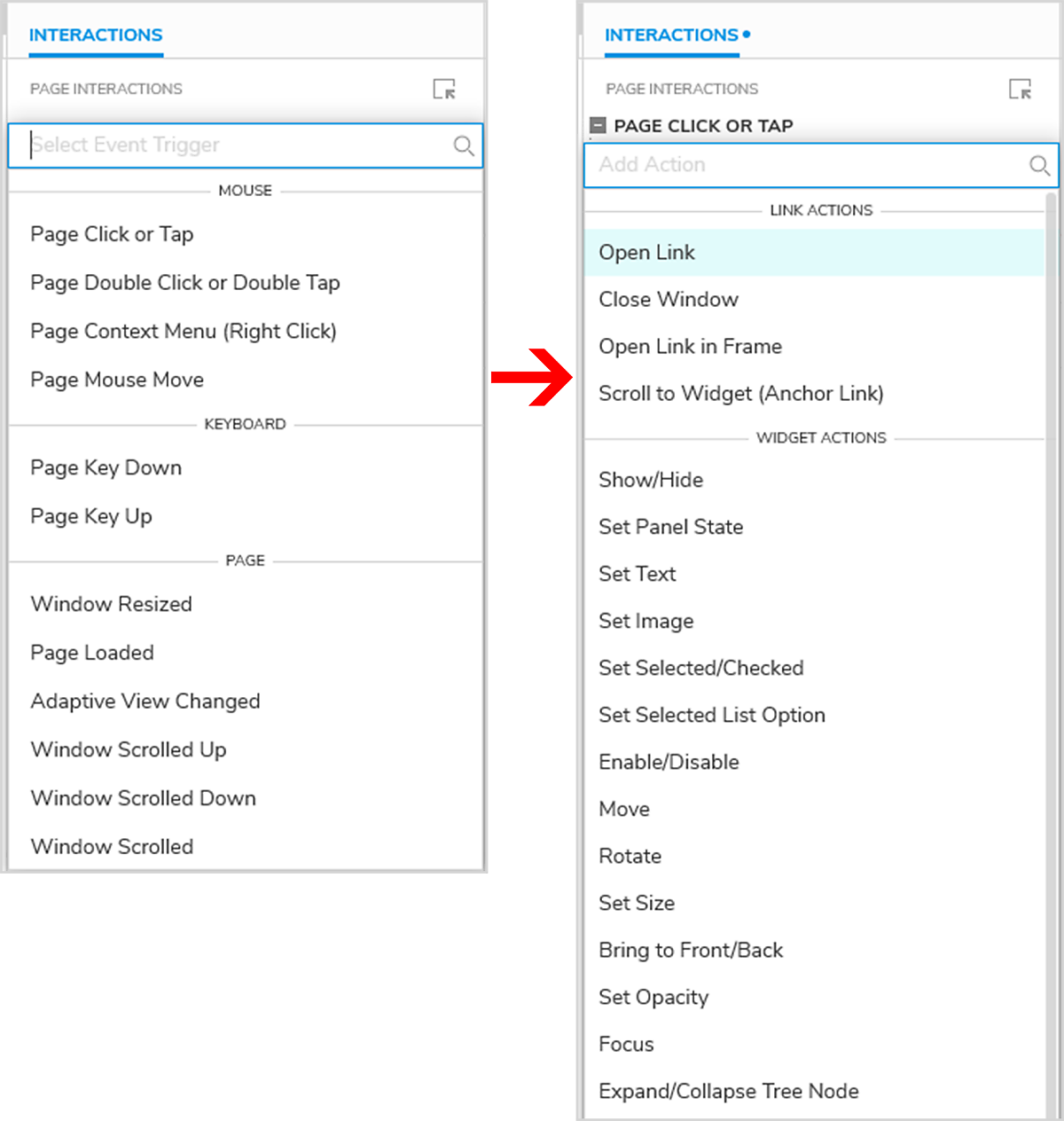Screen dimensions: 1064x1121
Task: Click the select-widget icon in the left panel header
Action: pos(444,89)
